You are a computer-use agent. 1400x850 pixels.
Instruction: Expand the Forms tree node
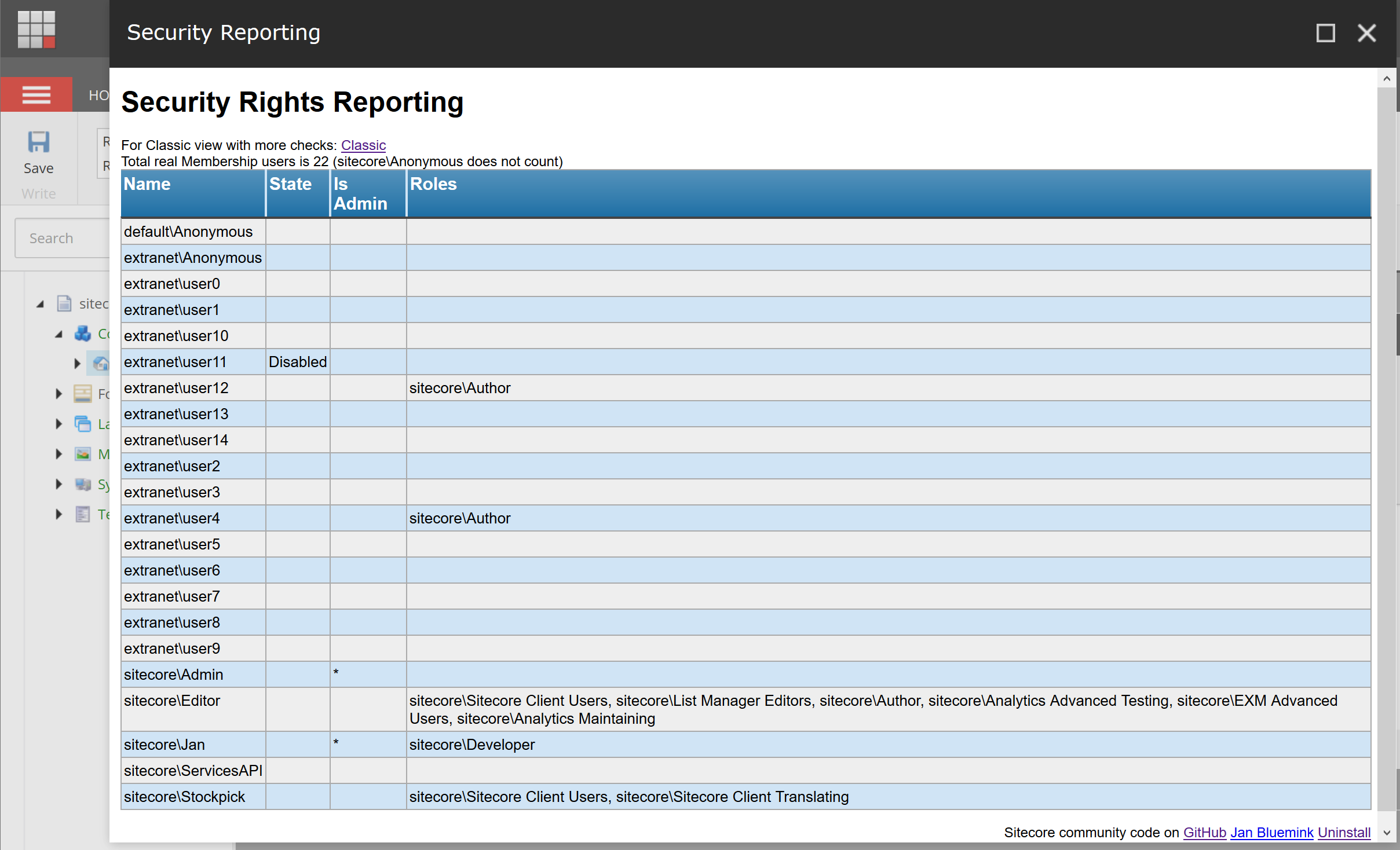pyautogui.click(x=59, y=394)
